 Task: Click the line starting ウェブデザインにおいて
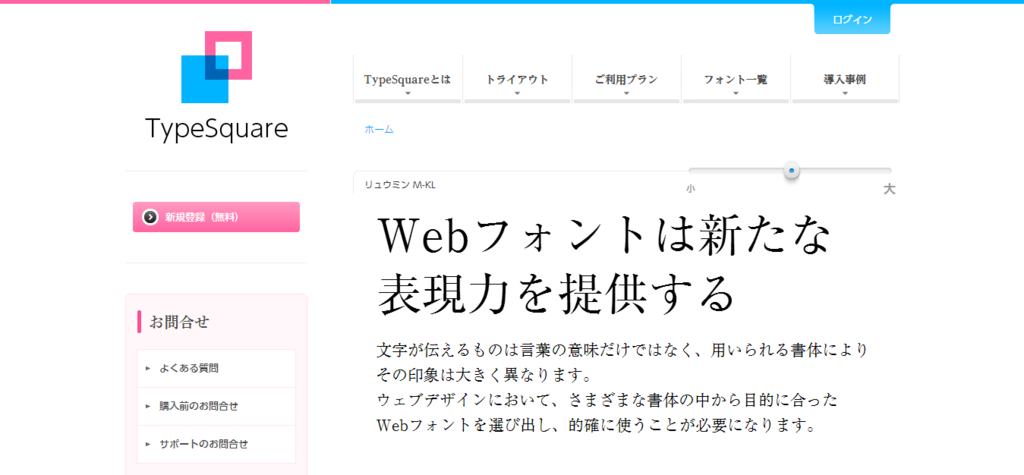(x=607, y=400)
